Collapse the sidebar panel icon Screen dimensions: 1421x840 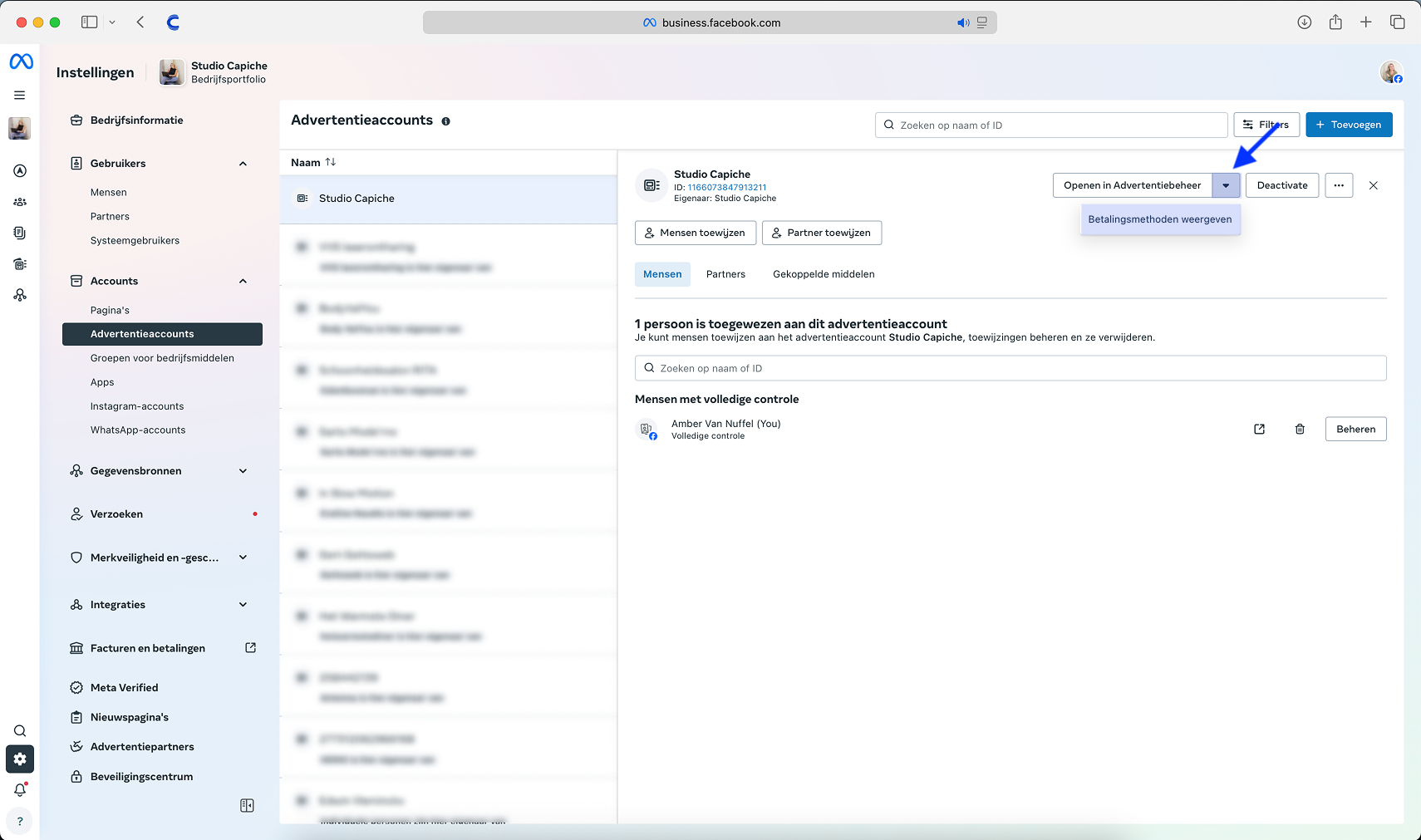point(247,806)
